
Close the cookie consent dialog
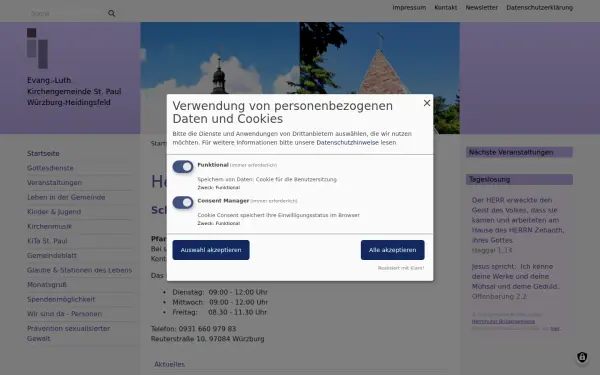click(427, 103)
